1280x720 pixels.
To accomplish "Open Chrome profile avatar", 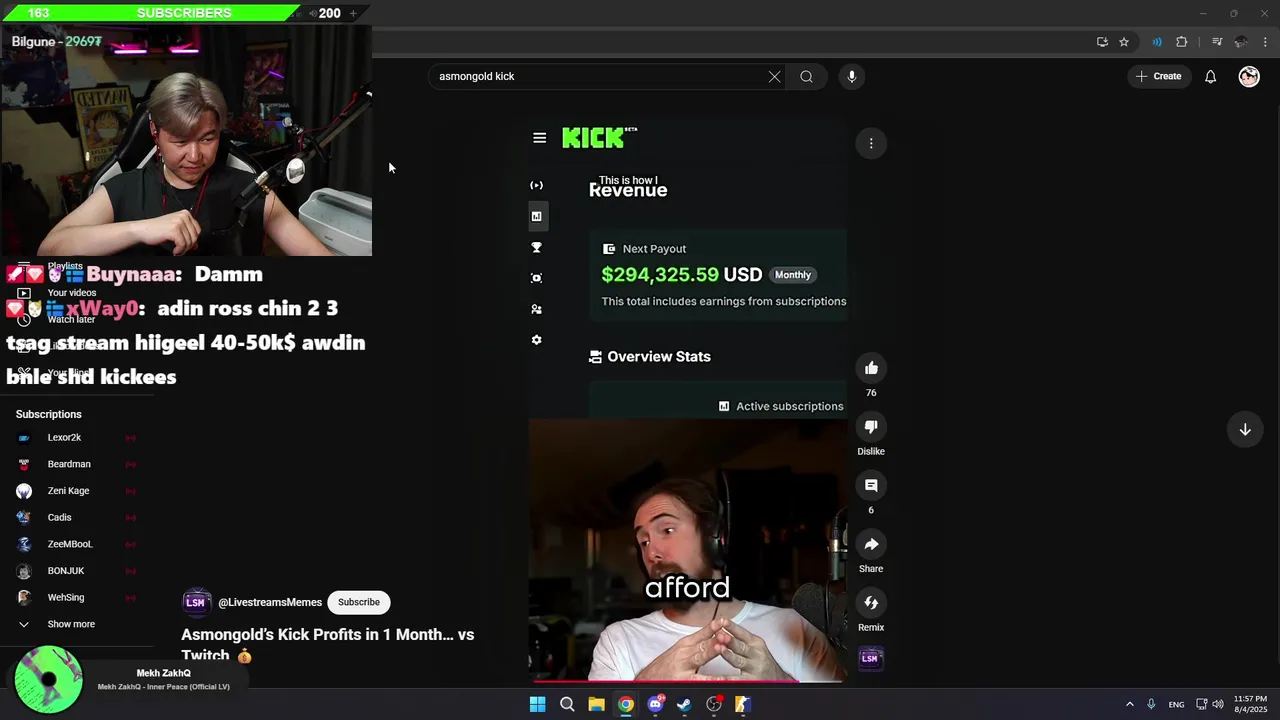I will coord(1241,42).
